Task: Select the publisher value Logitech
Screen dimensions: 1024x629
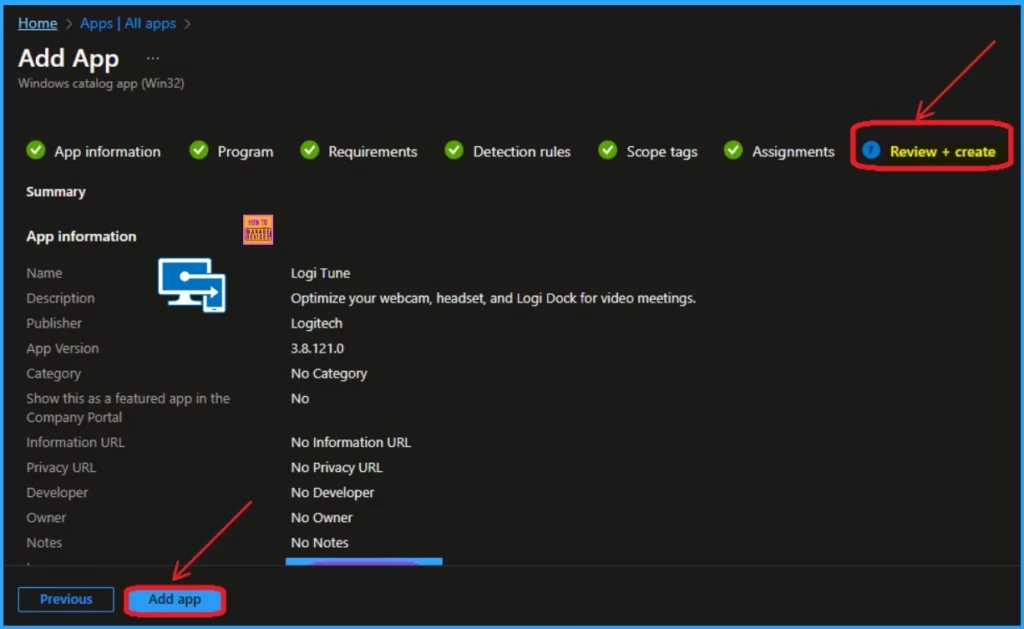Action: tap(316, 323)
